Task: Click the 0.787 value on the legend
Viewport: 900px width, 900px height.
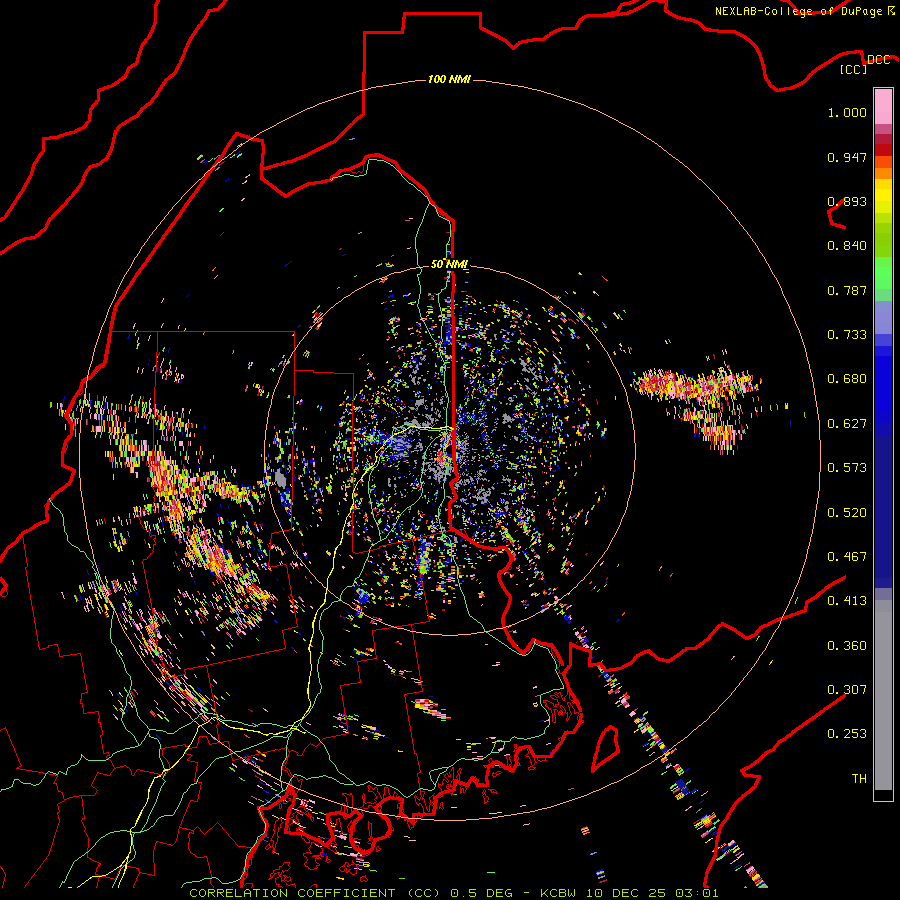Action: tap(847, 290)
